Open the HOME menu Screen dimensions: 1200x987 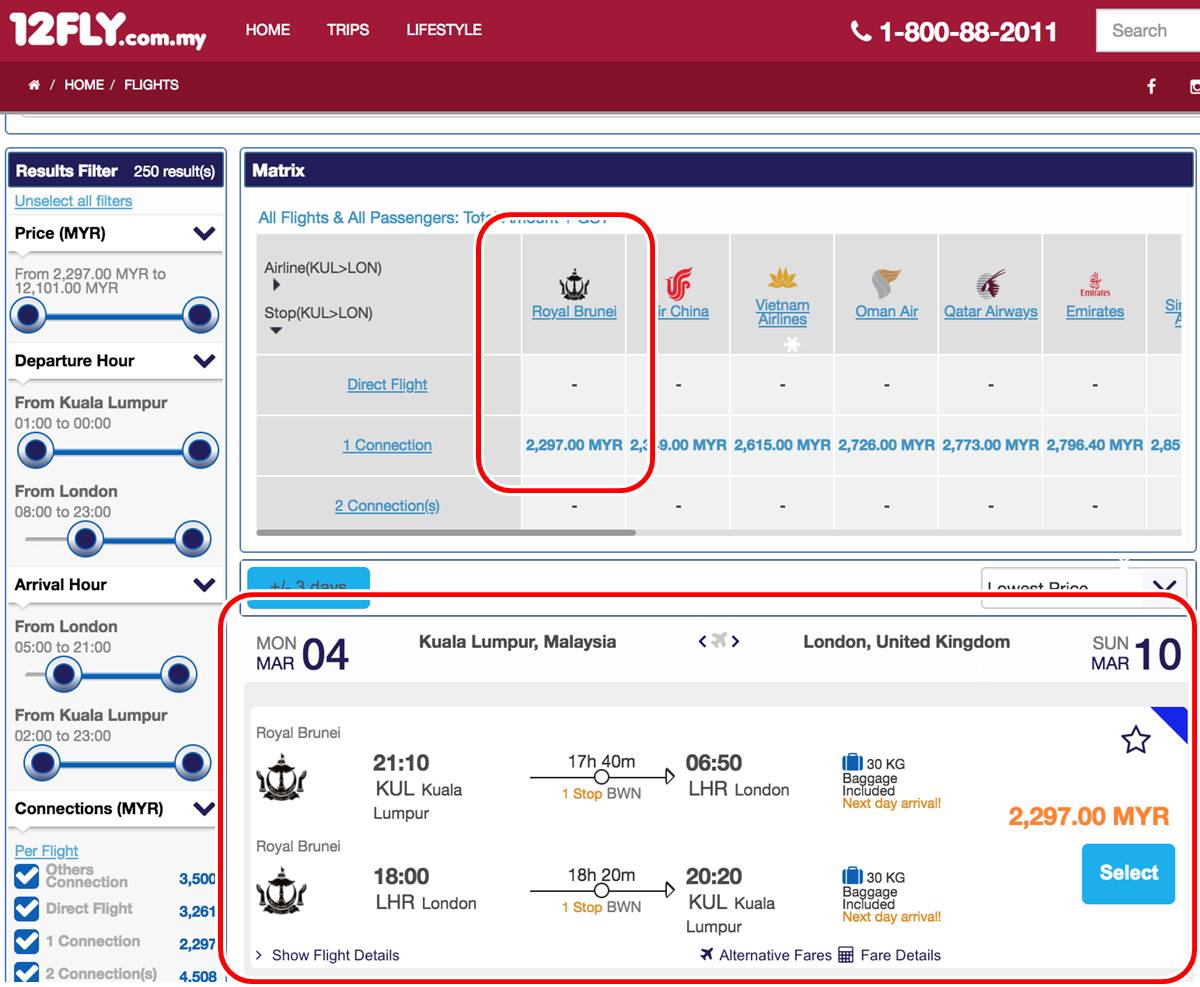click(x=268, y=30)
